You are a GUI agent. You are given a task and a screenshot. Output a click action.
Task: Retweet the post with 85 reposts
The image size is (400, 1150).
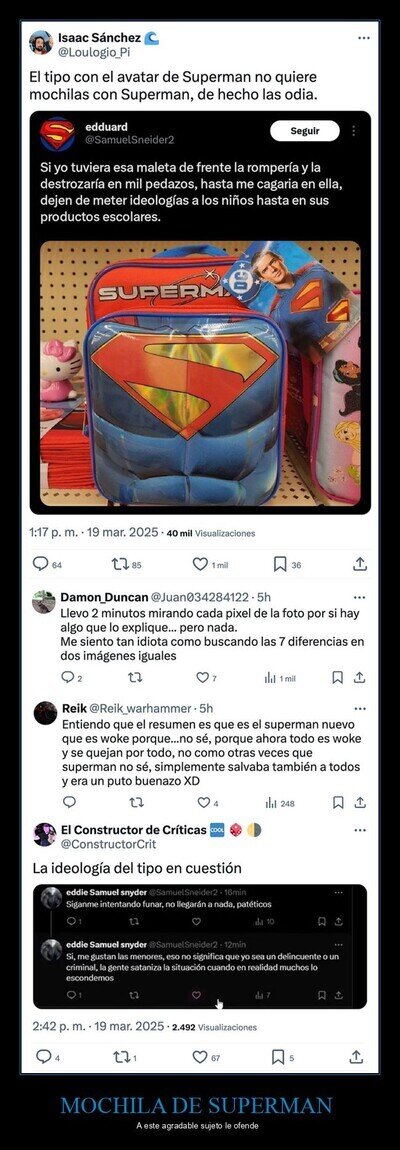[118, 563]
